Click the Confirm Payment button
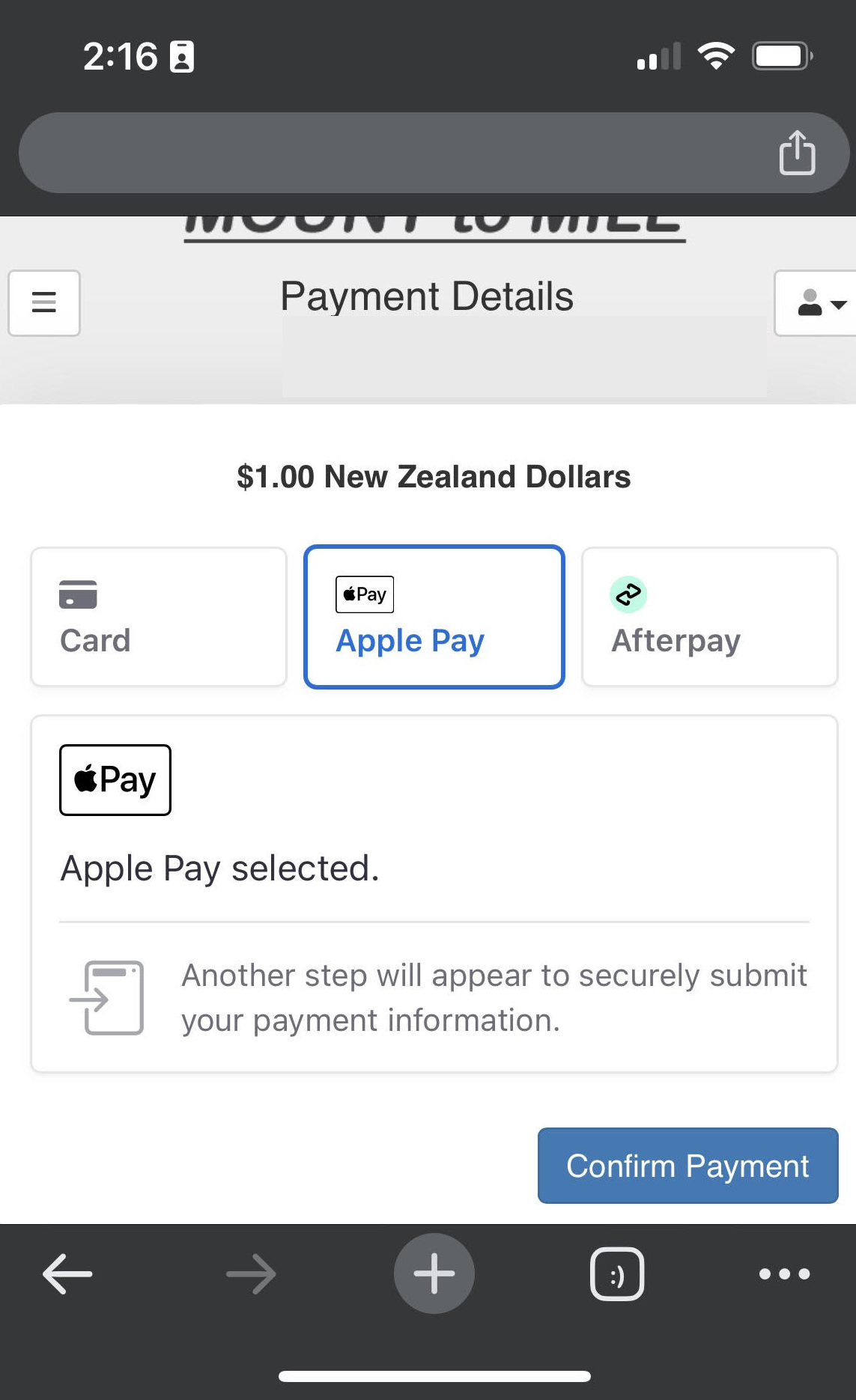The height and width of the screenshot is (1400, 856). pos(687,1166)
